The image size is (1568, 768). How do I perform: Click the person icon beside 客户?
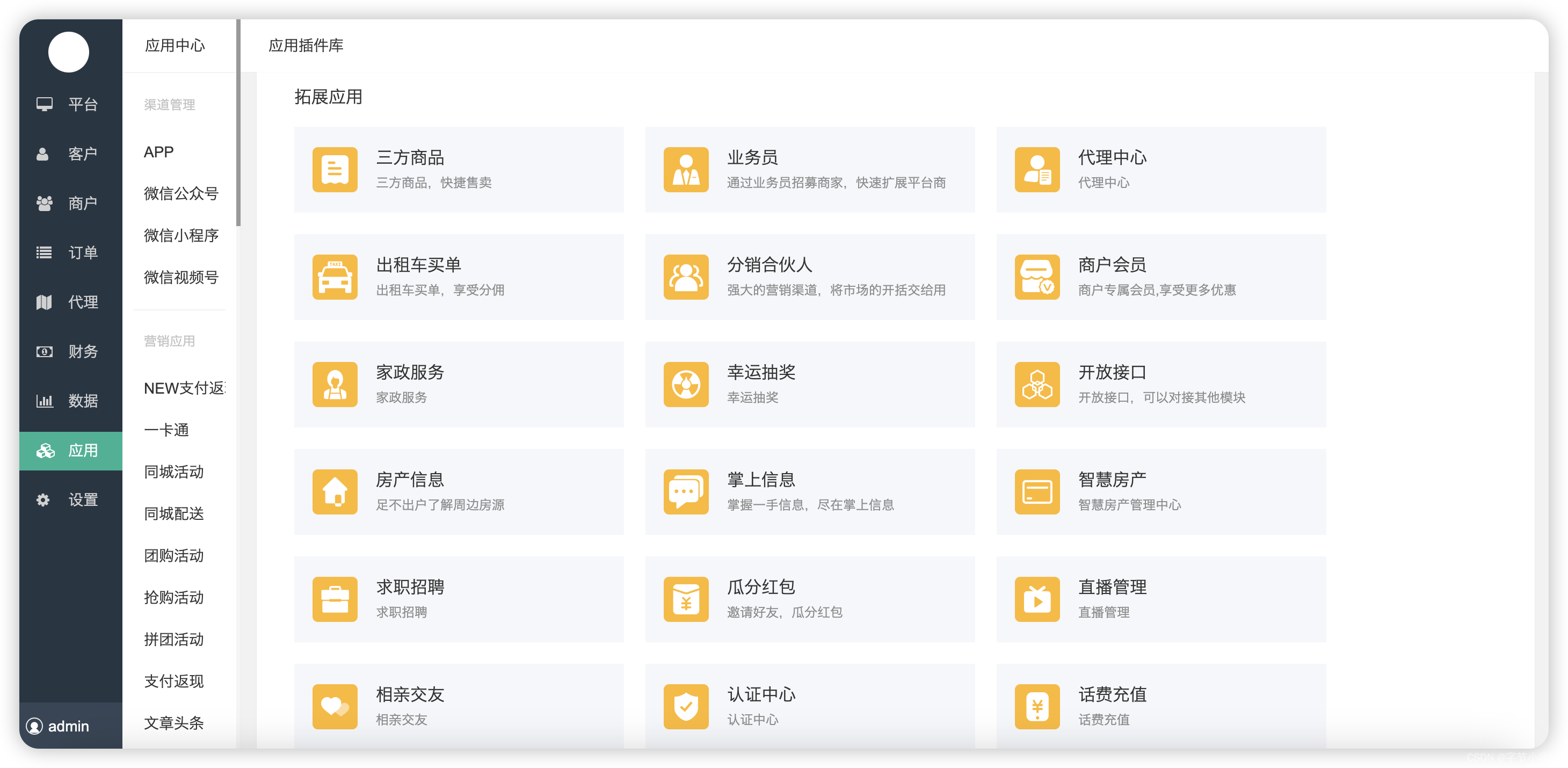coord(42,154)
